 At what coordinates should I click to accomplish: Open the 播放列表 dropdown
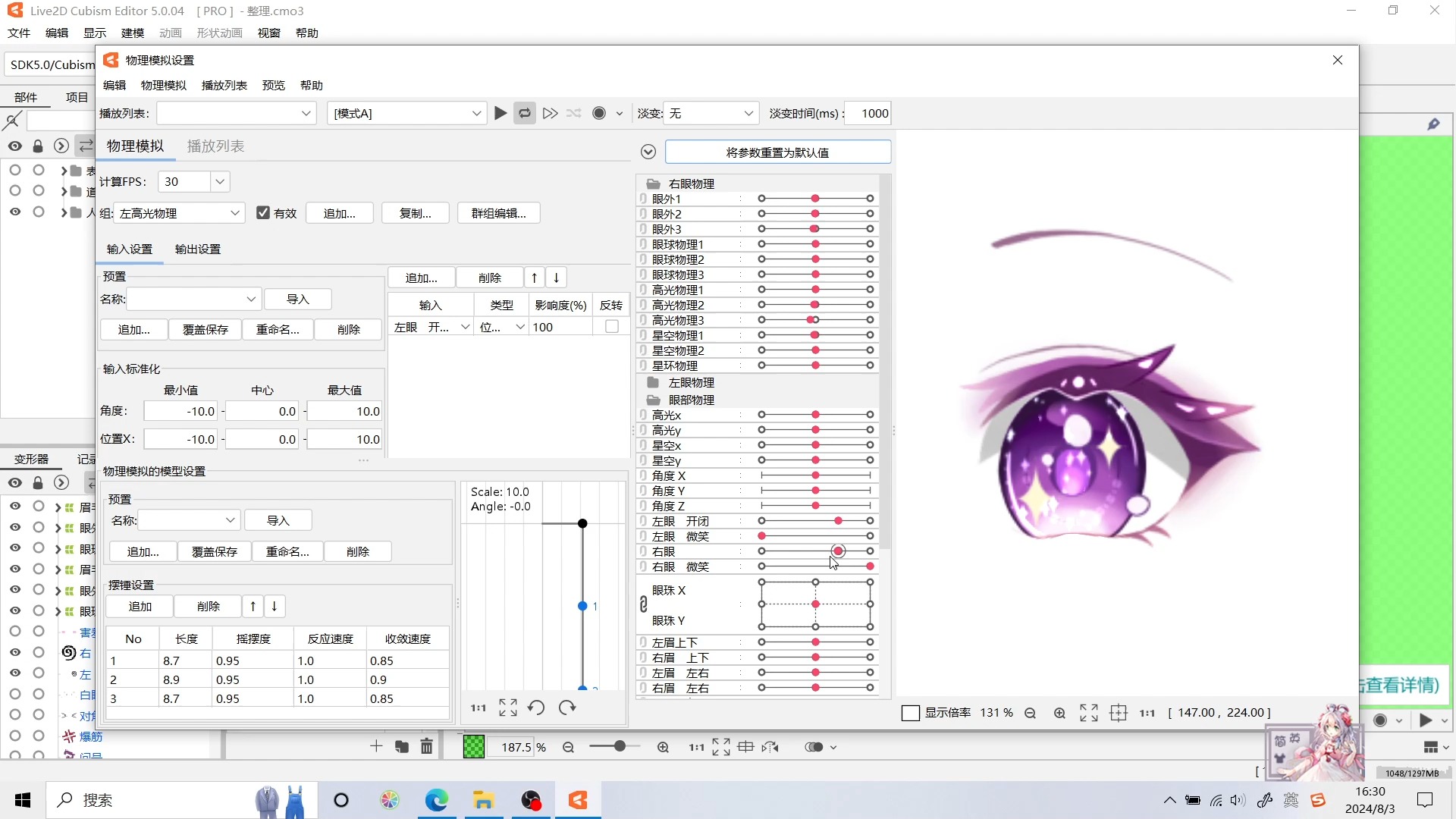click(237, 114)
